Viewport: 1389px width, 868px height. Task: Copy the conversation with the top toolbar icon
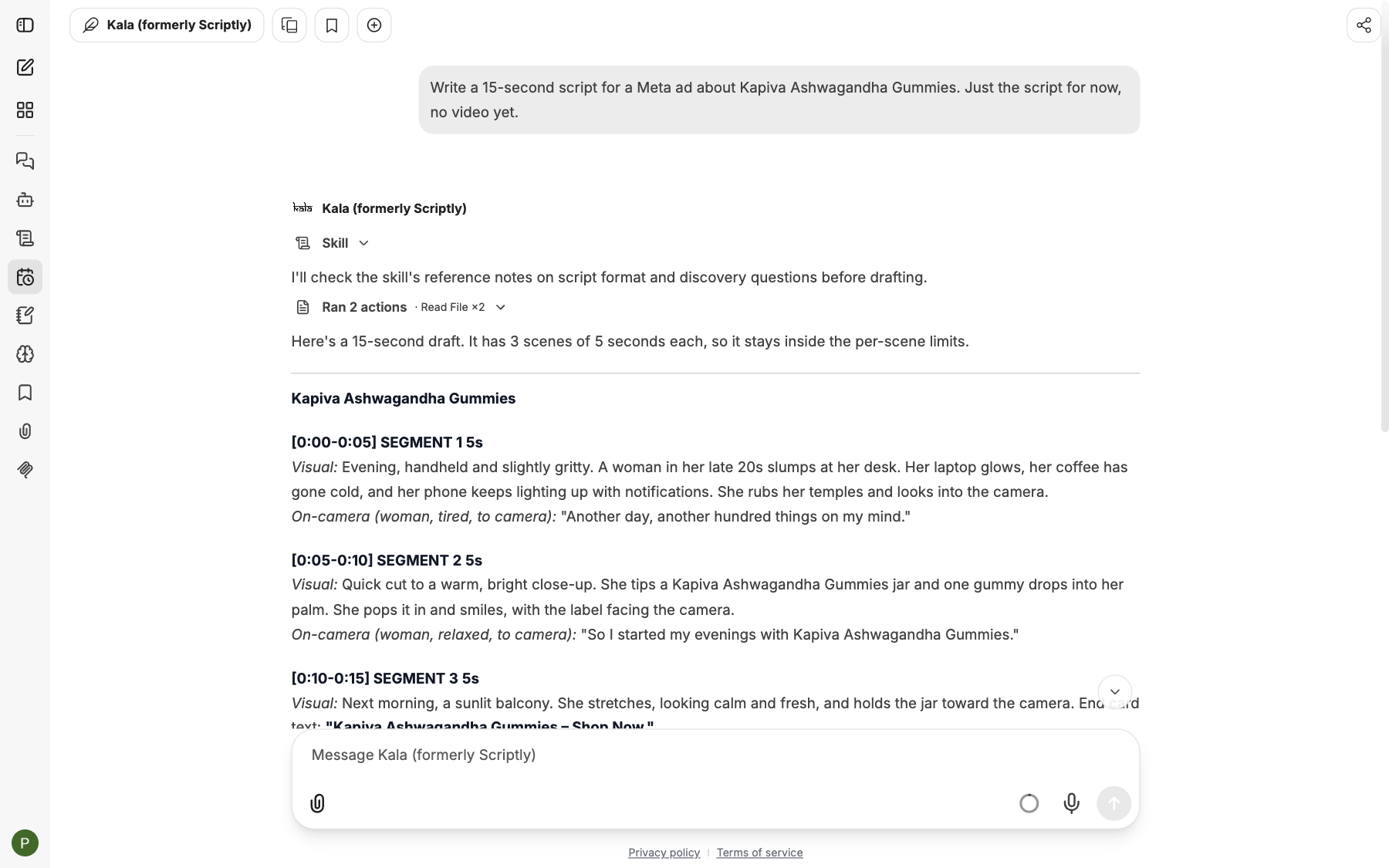click(x=289, y=25)
